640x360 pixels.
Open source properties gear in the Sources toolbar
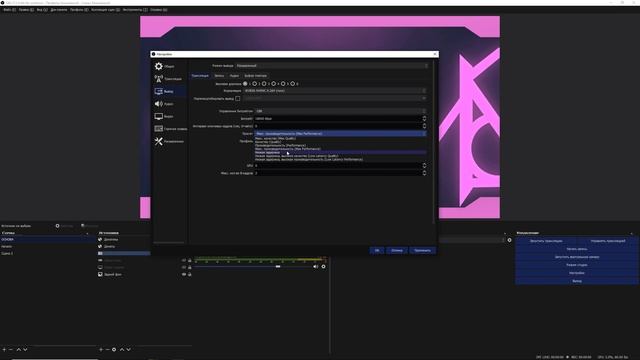pyautogui.click(x=114, y=349)
